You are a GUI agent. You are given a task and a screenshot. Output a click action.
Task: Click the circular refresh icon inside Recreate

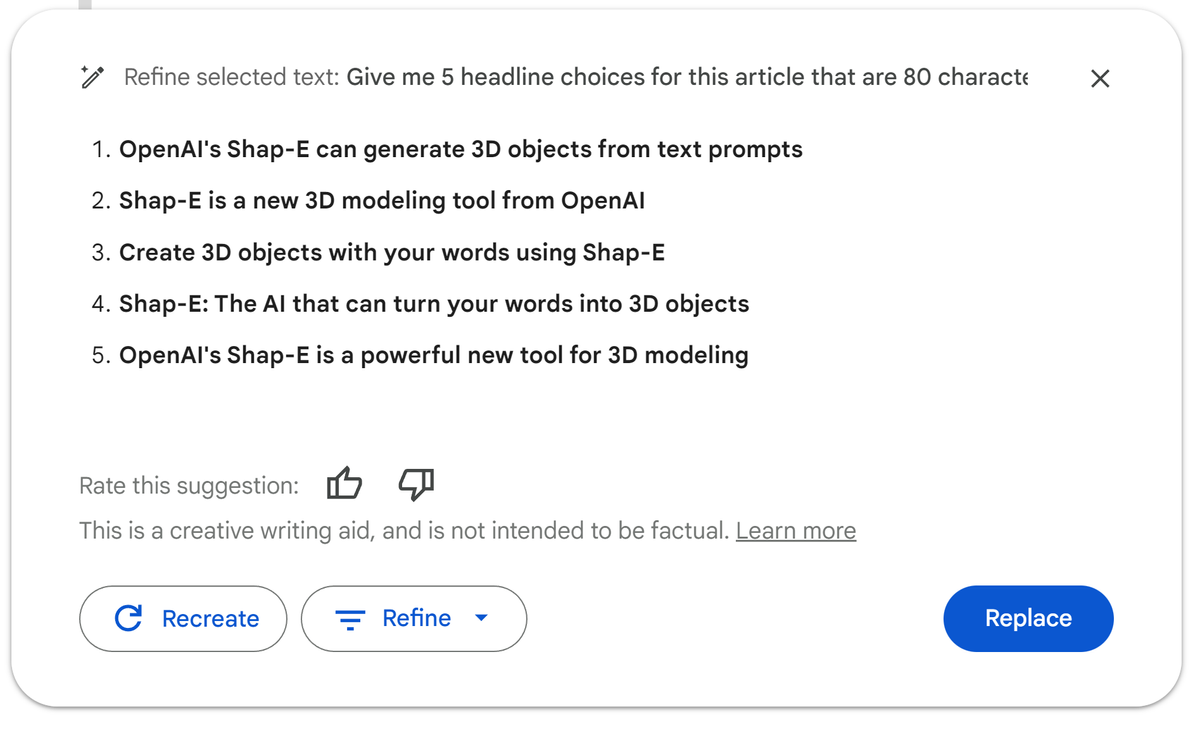click(x=128, y=618)
